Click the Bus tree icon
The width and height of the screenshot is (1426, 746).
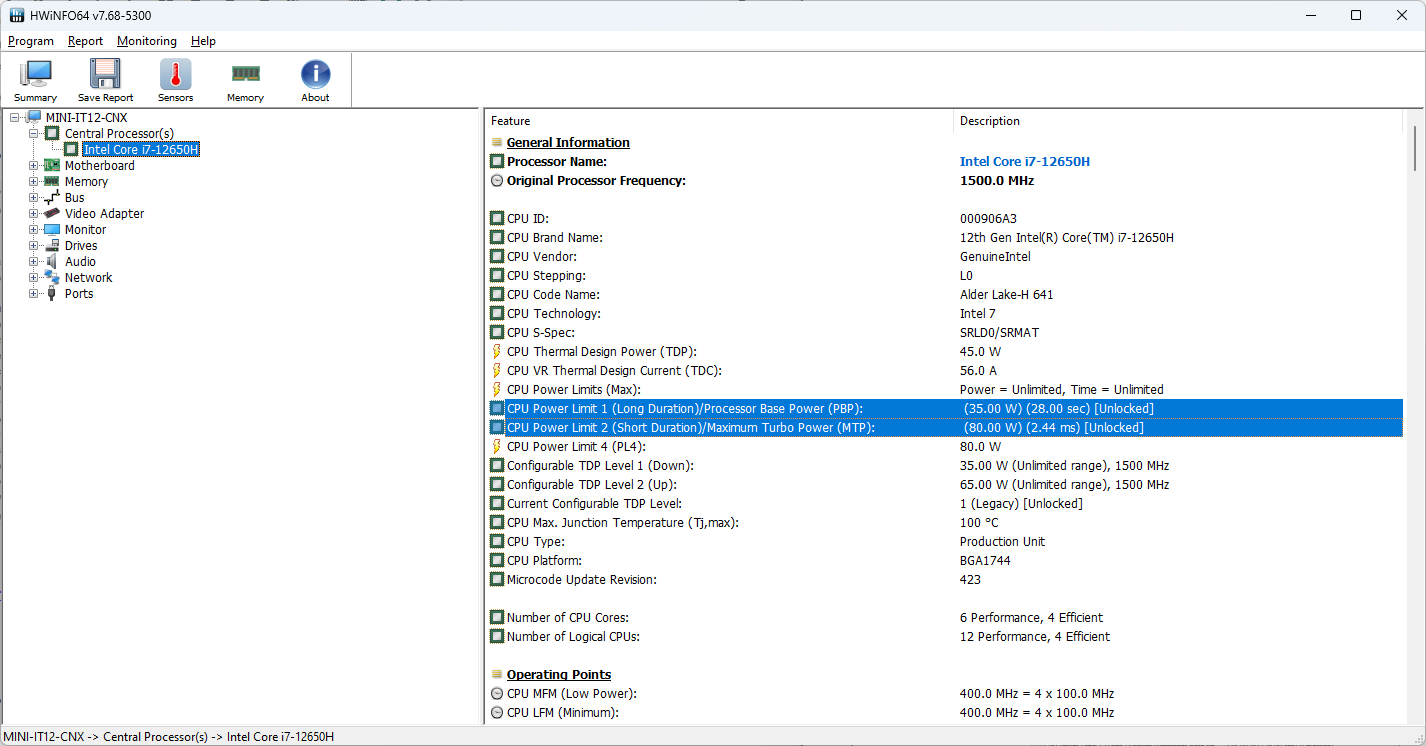(x=52, y=198)
